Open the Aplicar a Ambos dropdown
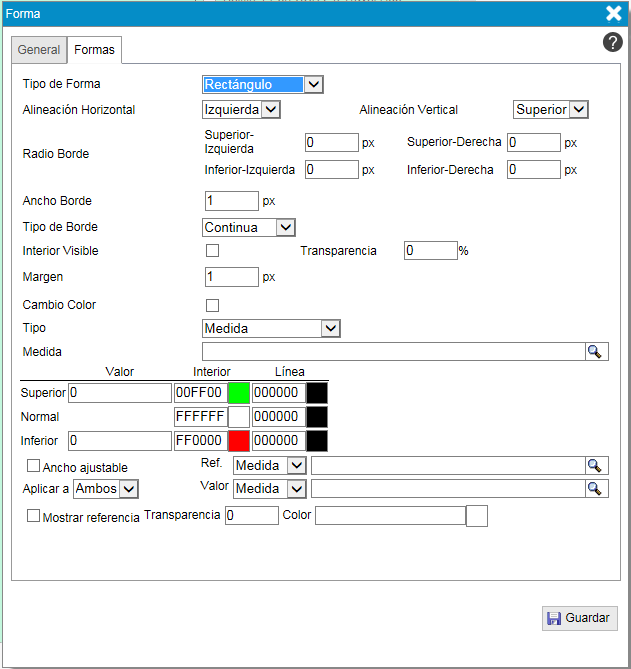This screenshot has width=631, height=669. [x=106, y=488]
